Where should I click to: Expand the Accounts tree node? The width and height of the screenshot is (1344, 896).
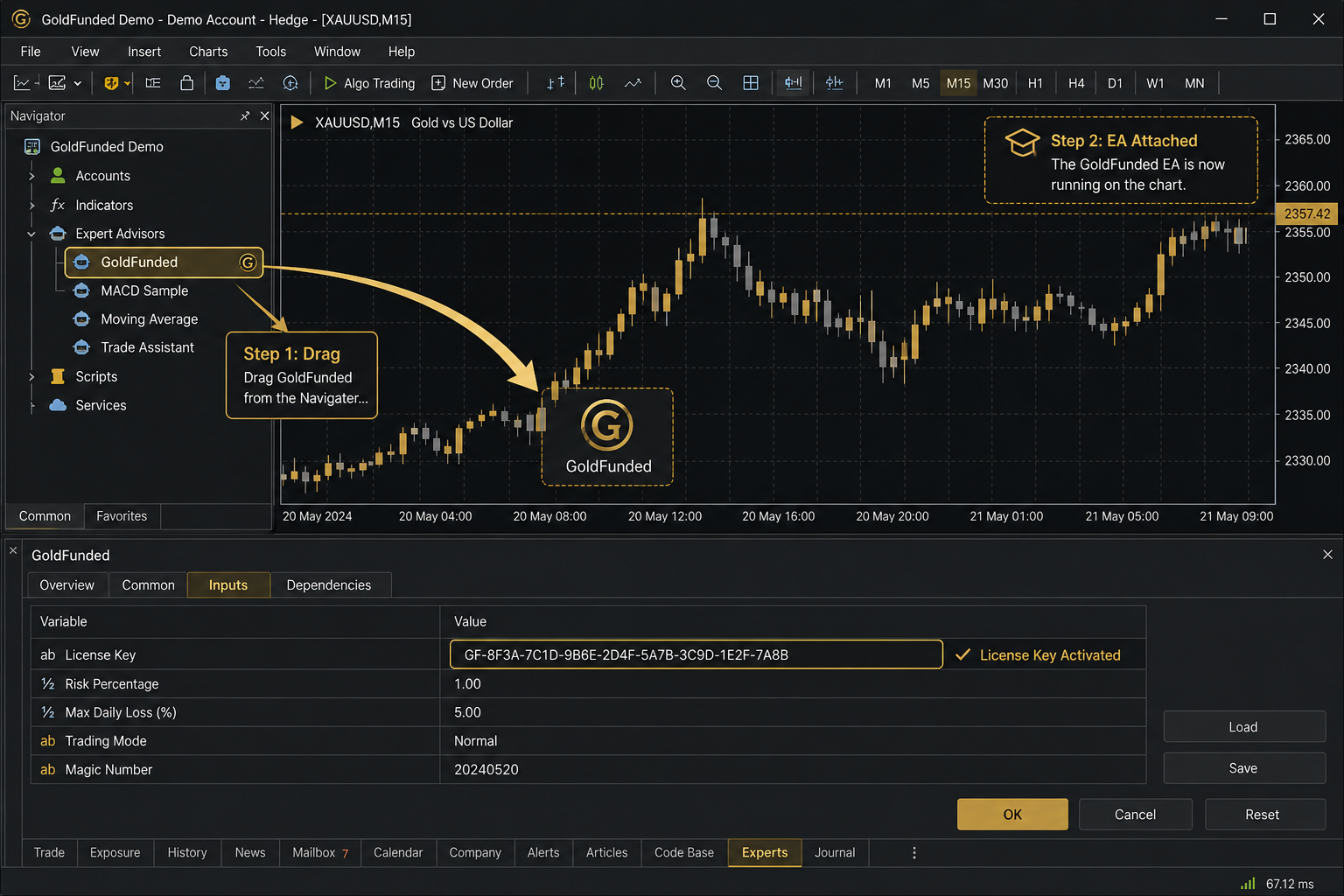(x=31, y=176)
